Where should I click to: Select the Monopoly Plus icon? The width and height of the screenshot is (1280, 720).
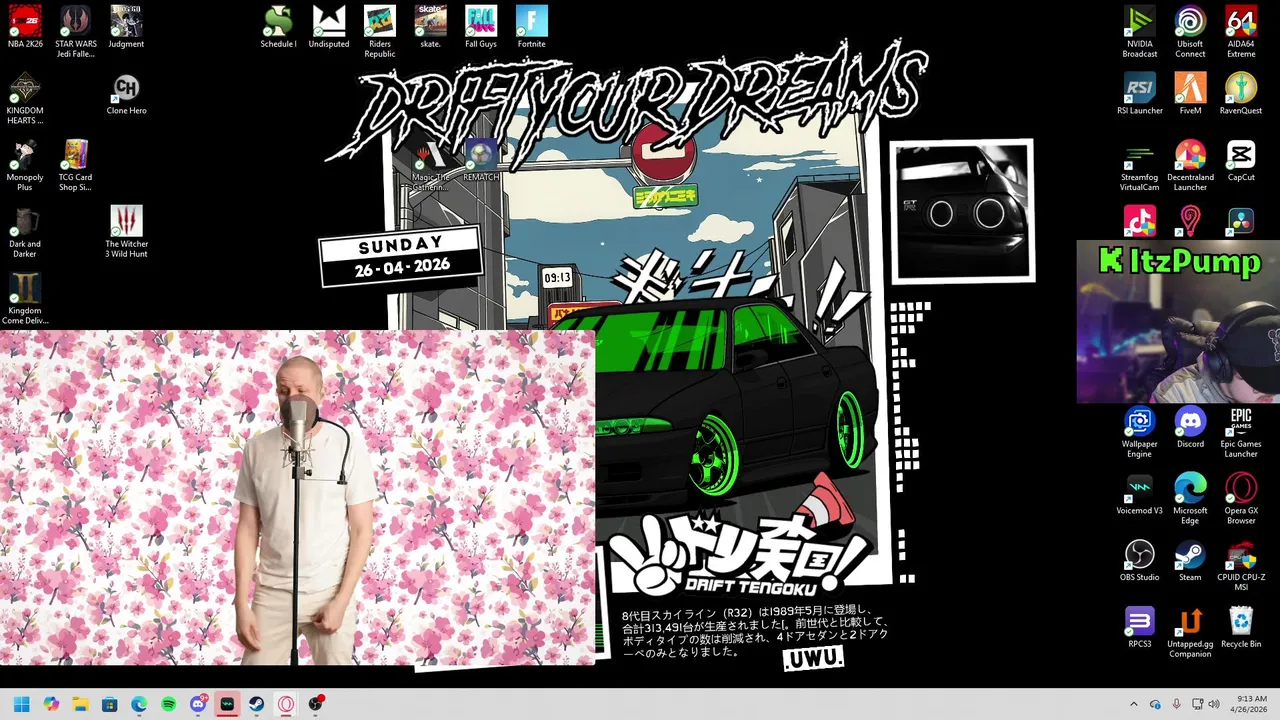coord(25,165)
